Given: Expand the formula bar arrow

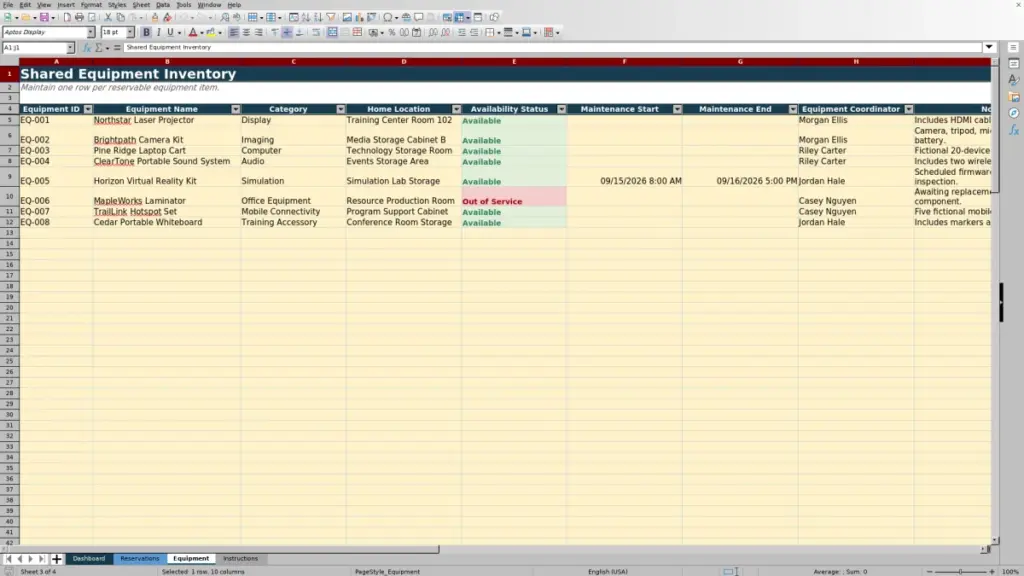Looking at the screenshot, I should pos(989,48).
